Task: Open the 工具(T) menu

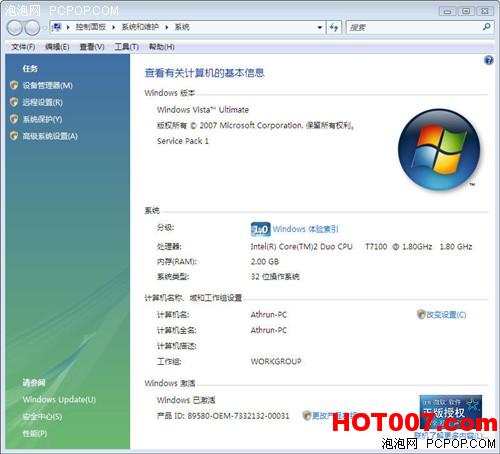Action: pos(126,47)
